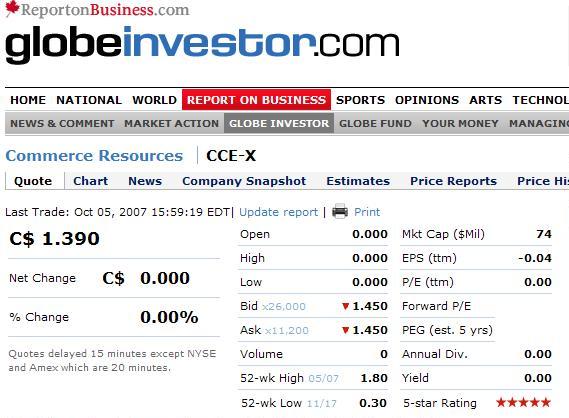Switch to the Chart tab

click(x=90, y=181)
